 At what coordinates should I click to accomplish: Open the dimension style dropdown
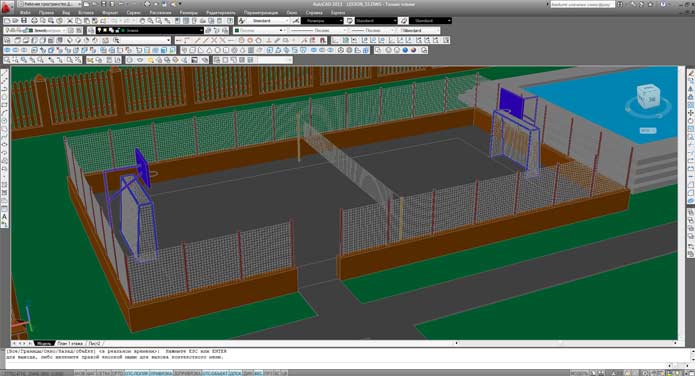point(322,21)
